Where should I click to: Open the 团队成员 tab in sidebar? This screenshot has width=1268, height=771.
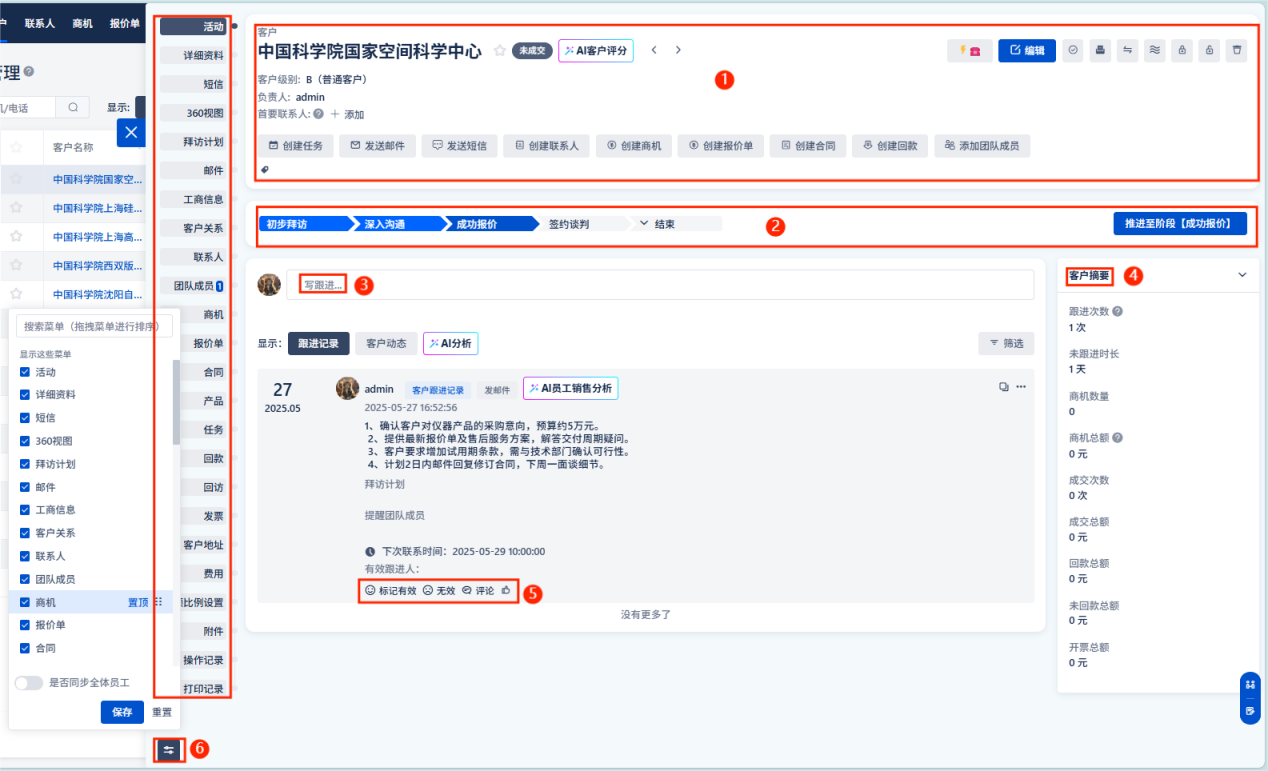point(192,286)
